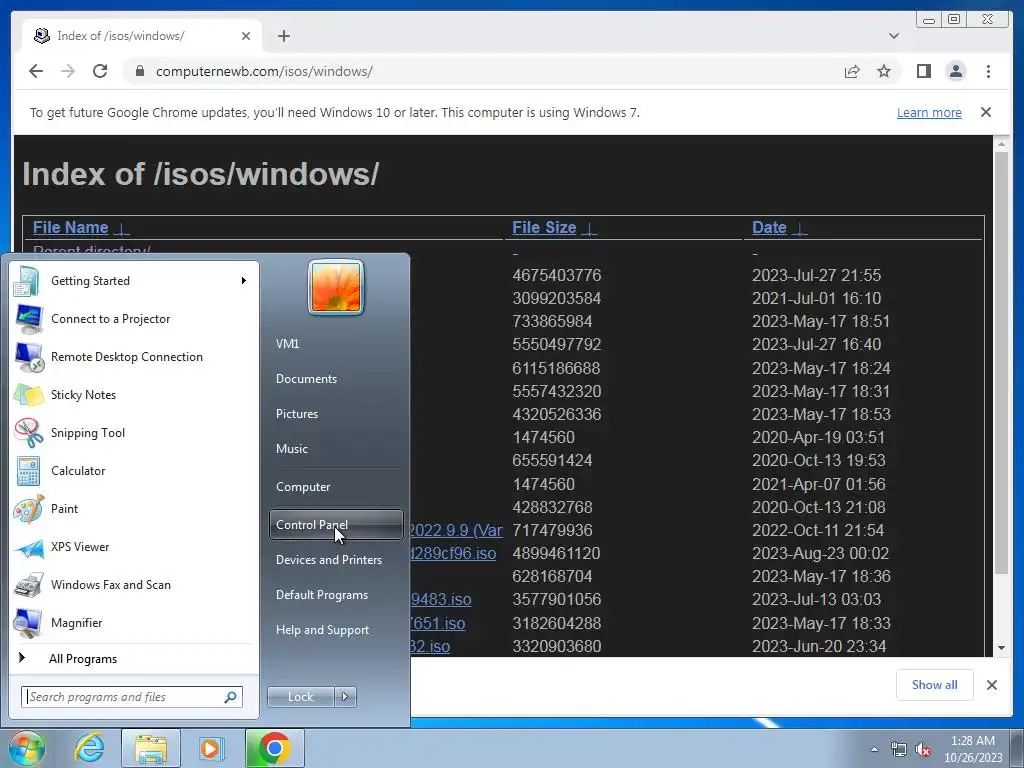This screenshot has width=1024, height=768.
Task: Click the Search programs and files box
Action: [x=131, y=697]
